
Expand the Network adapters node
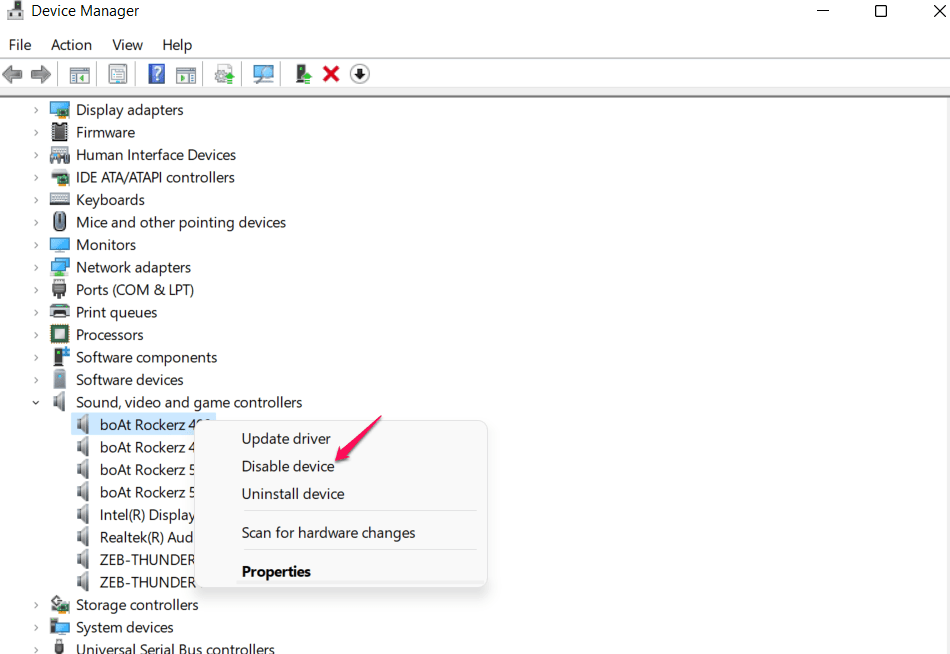[36, 267]
